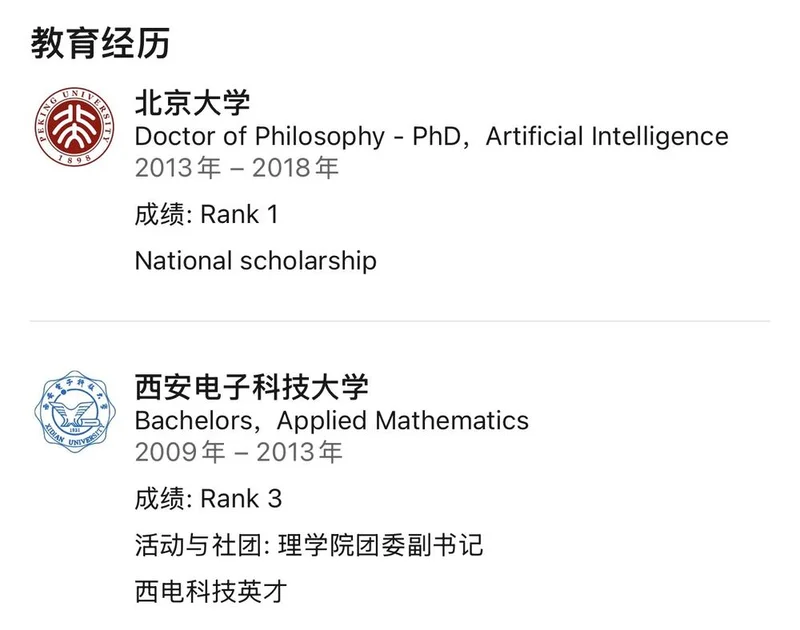Open the 北京大学 school page

192,103
